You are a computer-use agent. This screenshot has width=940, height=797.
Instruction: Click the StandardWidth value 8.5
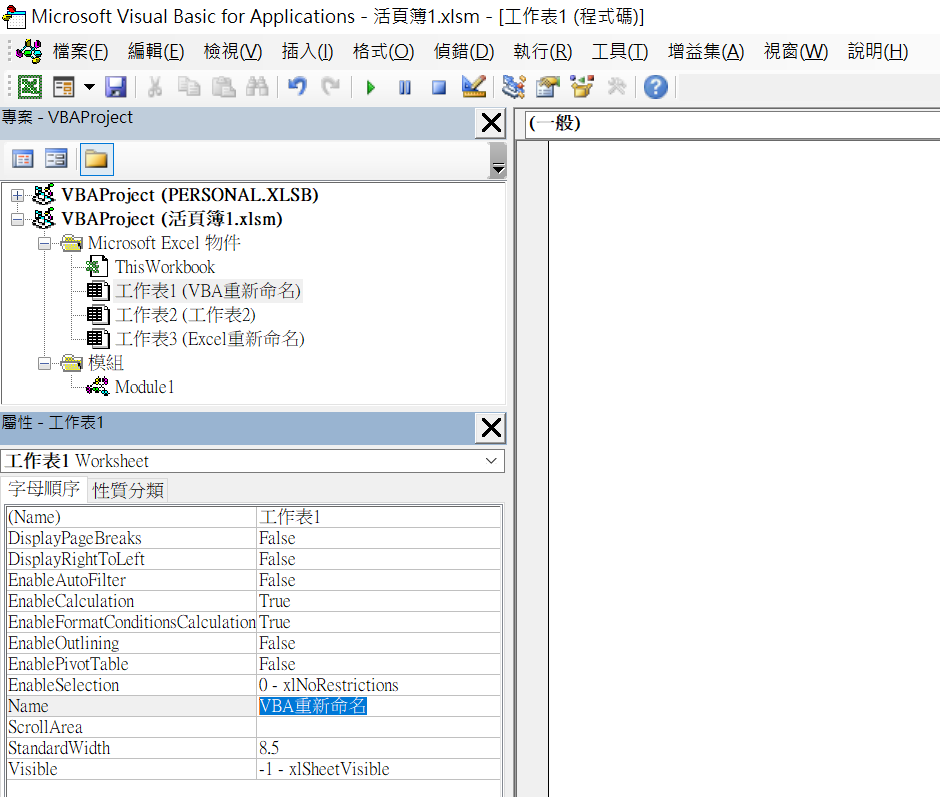tap(379, 748)
